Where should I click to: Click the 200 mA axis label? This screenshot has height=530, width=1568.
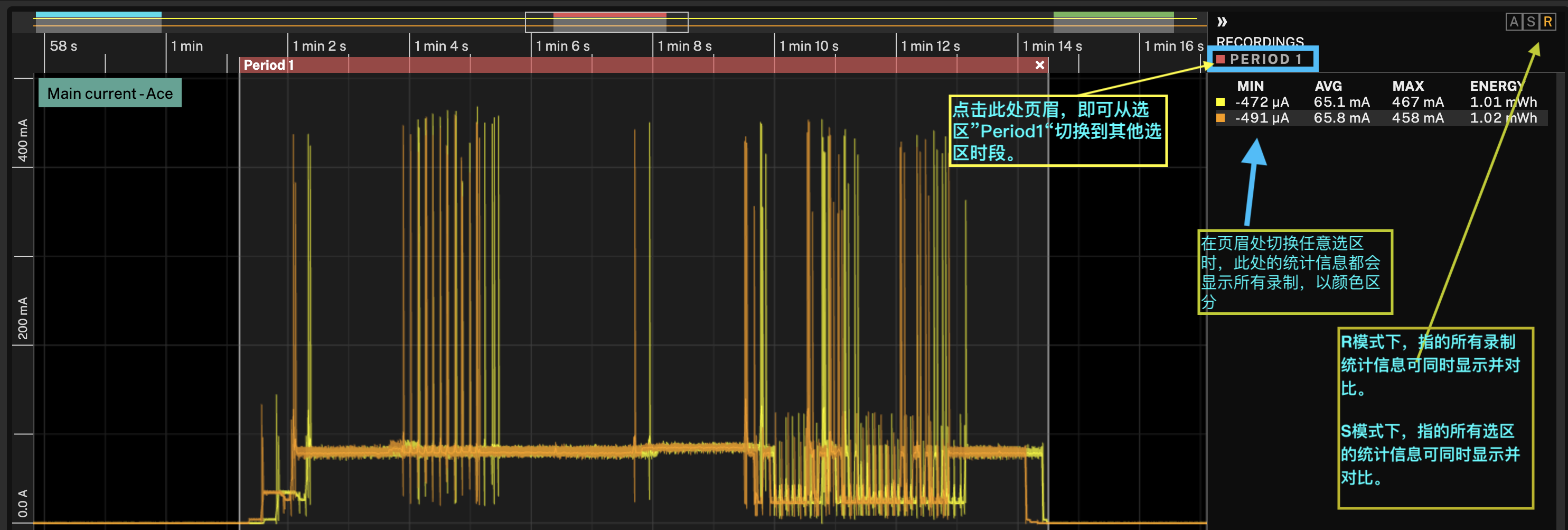click(x=23, y=318)
